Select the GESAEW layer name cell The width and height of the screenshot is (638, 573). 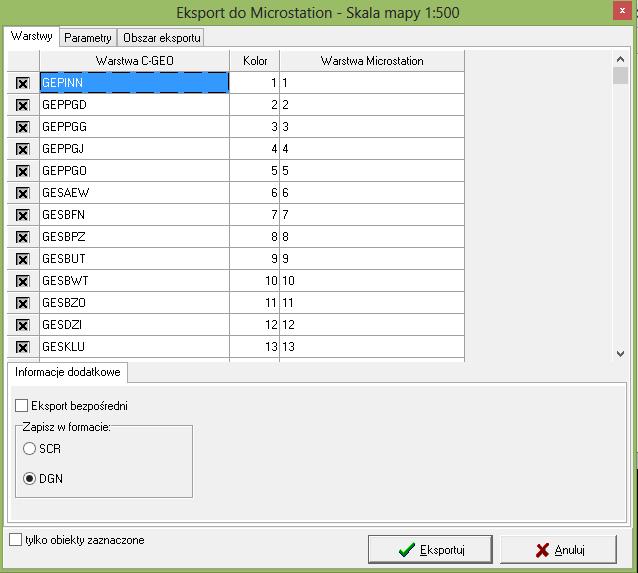tap(135, 192)
